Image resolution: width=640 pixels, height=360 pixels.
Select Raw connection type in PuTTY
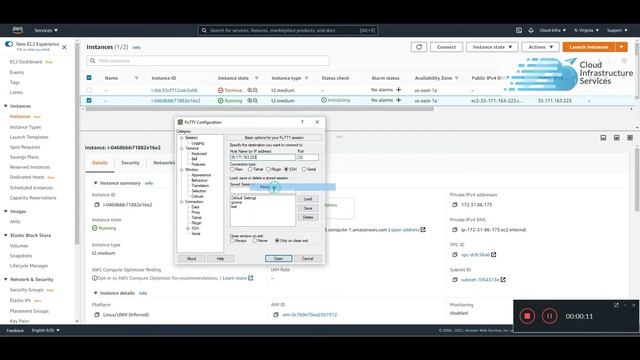pyautogui.click(x=232, y=169)
